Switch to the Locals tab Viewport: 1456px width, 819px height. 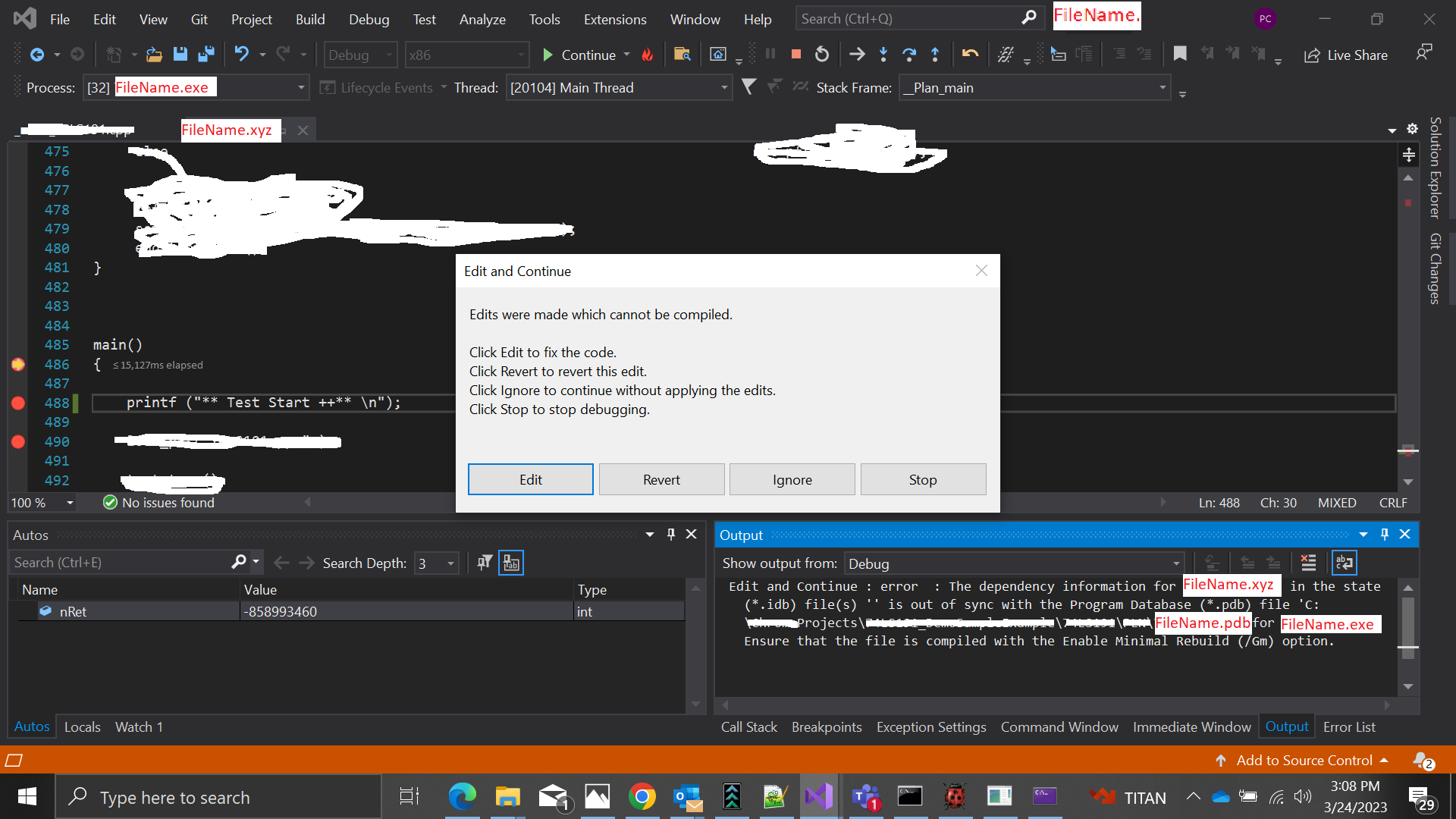click(x=82, y=726)
